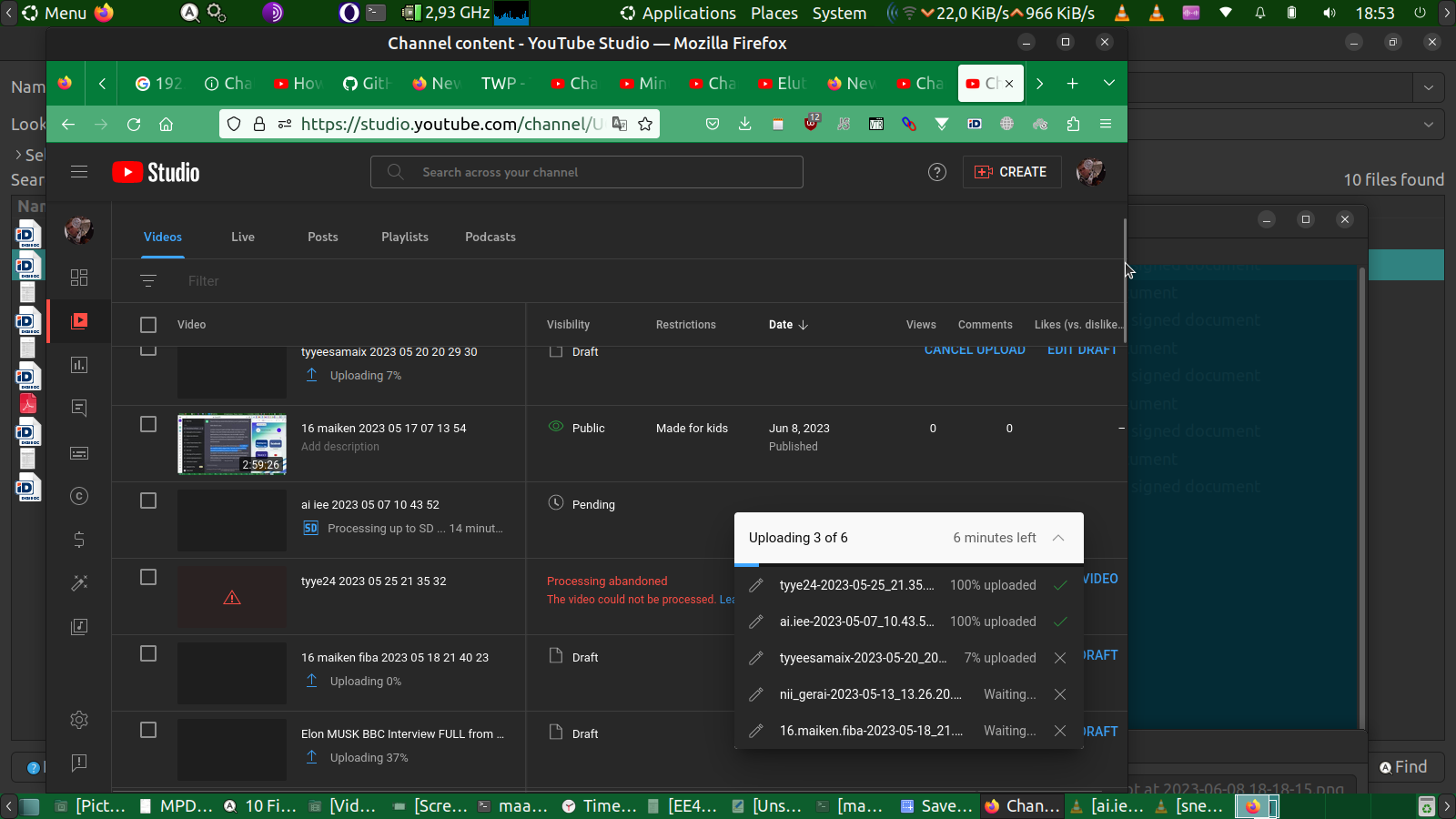The image size is (1456, 819).
Task: Open the Subtitles icon in sidebar
Action: pos(79,452)
